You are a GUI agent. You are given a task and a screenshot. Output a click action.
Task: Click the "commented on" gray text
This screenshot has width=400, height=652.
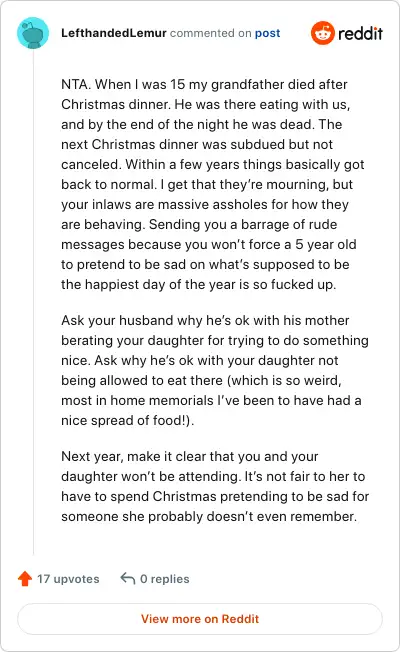coord(210,33)
